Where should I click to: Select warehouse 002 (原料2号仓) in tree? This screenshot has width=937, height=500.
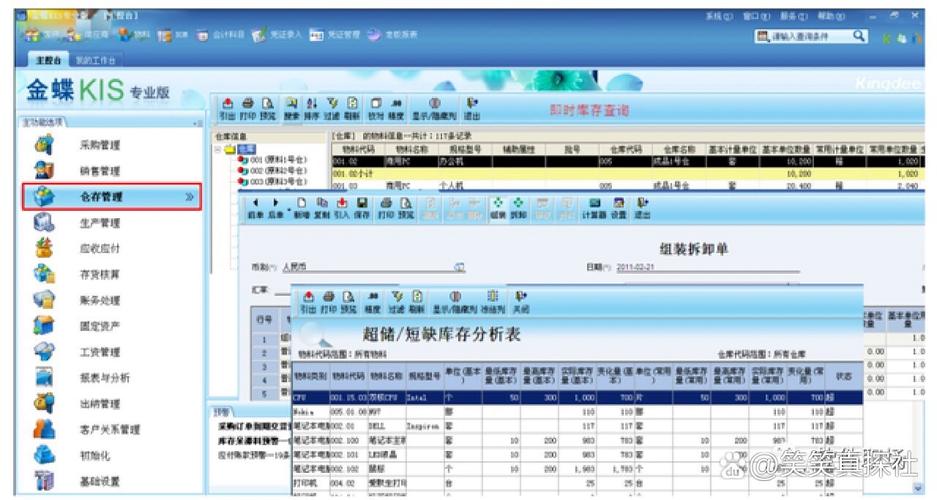[272, 171]
